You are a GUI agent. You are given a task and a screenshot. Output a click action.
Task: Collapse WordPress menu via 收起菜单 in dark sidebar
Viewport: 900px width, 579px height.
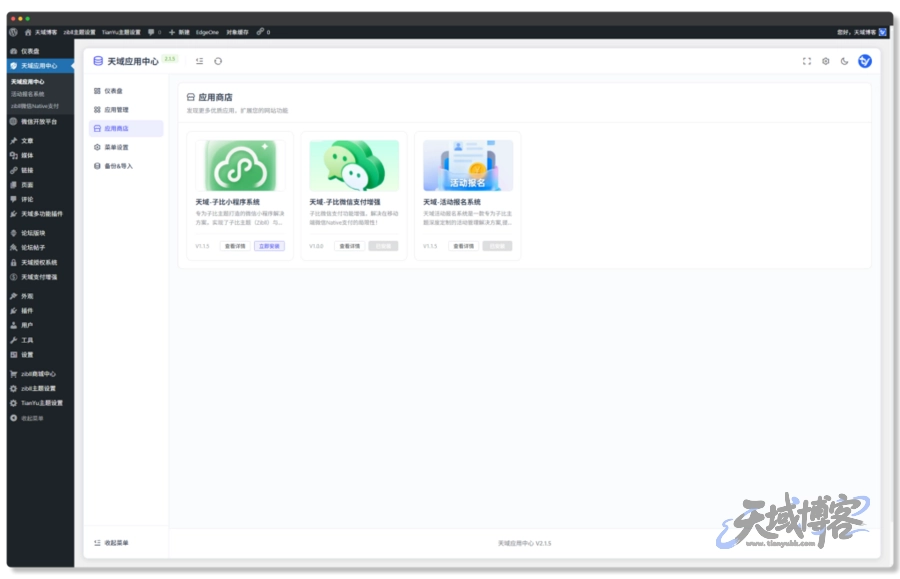[x=40, y=418]
